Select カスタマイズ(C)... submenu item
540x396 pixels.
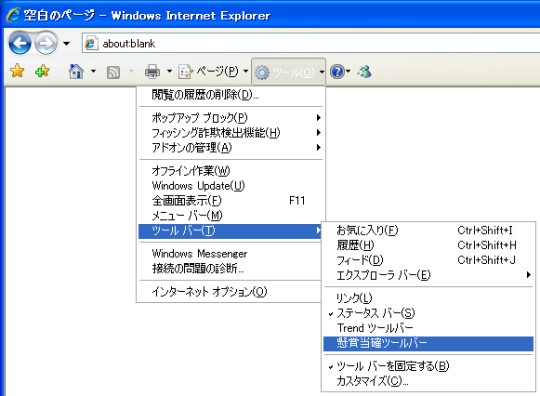pos(428,381)
